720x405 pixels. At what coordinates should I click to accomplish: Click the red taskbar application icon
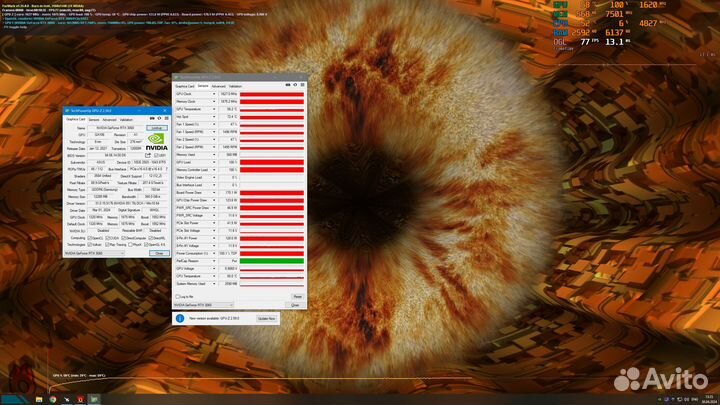(x=80, y=399)
